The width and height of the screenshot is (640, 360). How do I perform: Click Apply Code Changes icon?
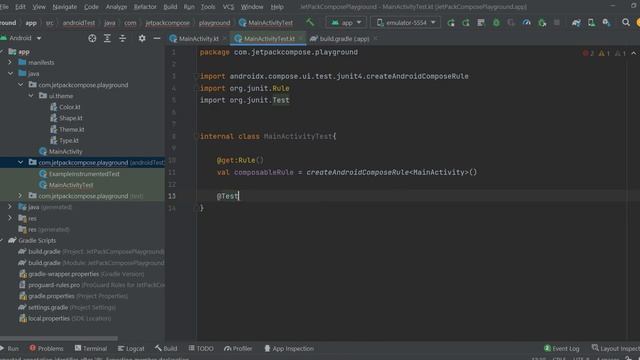pos(481,23)
